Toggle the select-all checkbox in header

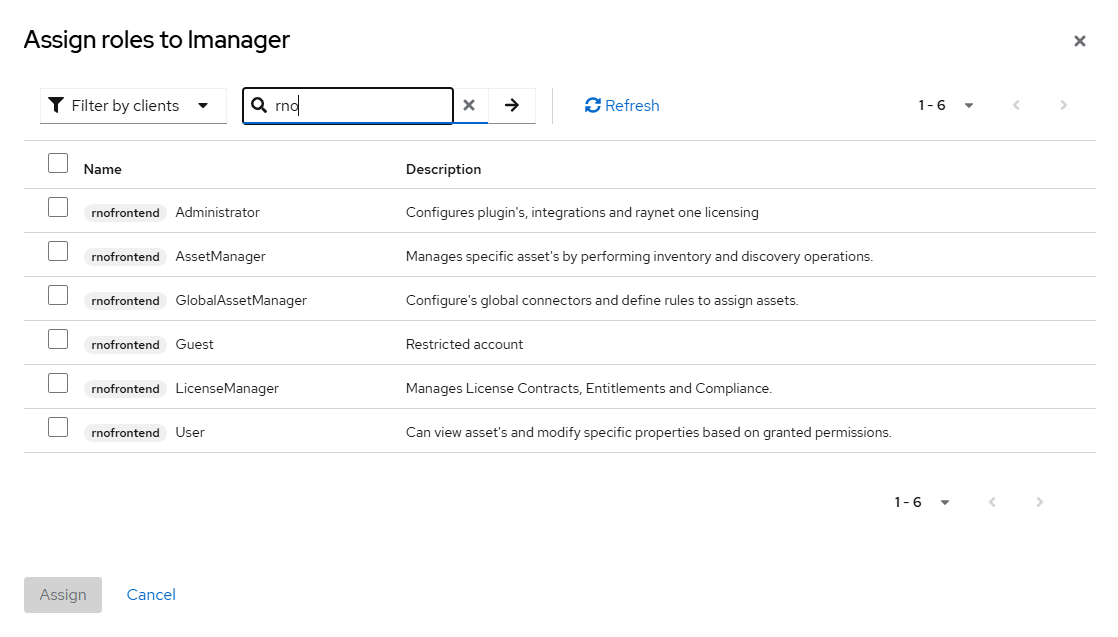pyautogui.click(x=58, y=163)
